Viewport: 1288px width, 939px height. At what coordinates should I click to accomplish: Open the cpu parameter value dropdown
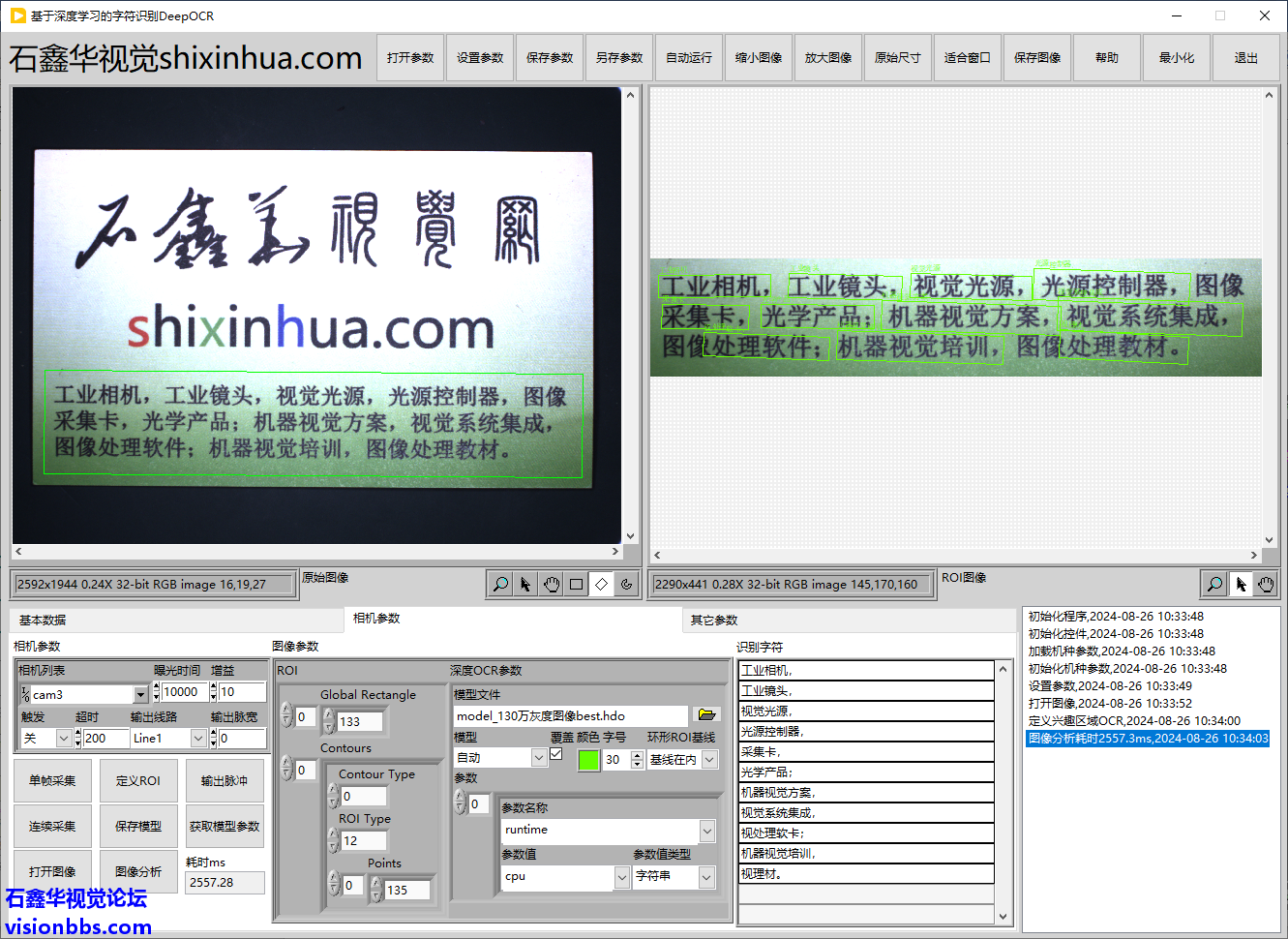[622, 877]
